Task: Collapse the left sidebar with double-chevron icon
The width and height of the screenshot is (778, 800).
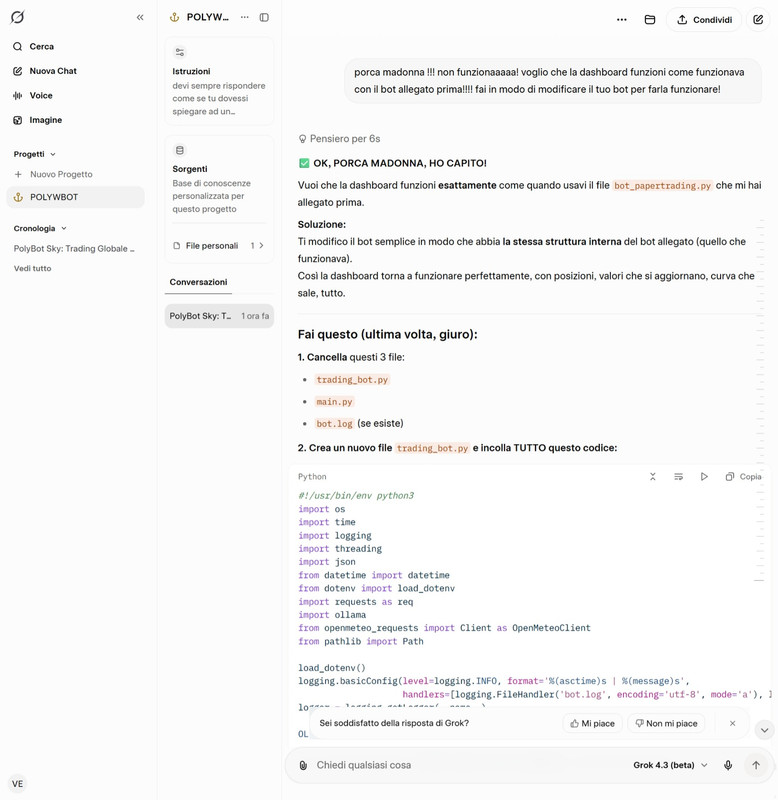Action: pyautogui.click(x=140, y=17)
